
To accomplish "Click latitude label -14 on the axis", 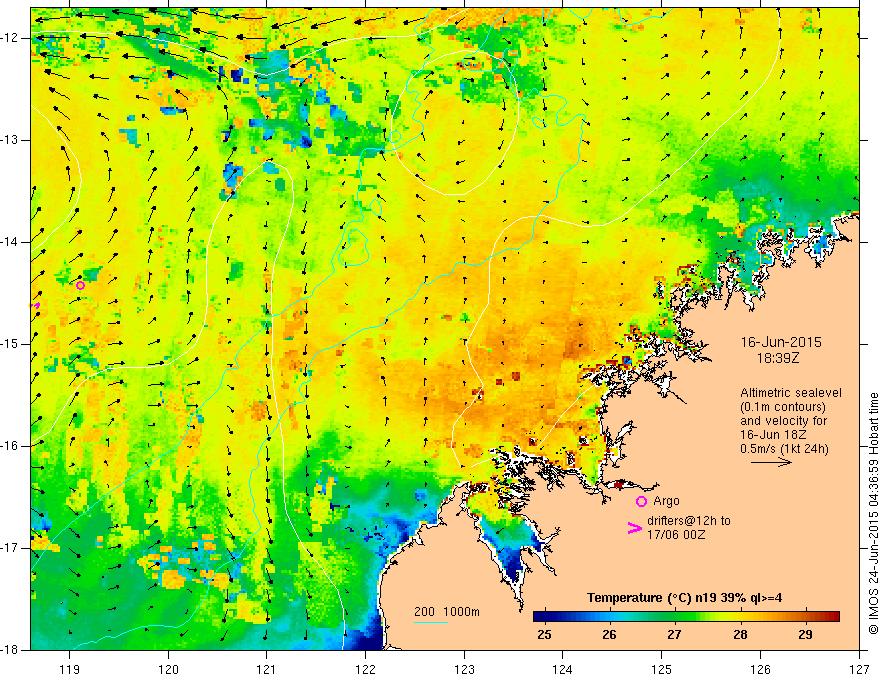I will pos(10,242).
